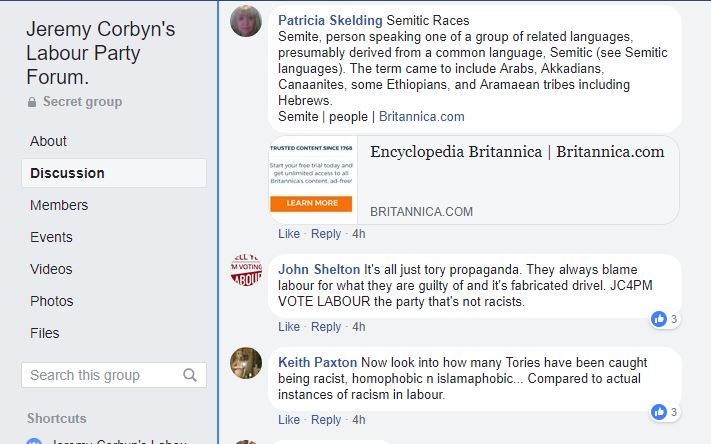
Task: Click the Encyclopedia Britannica link preview title
Action: click(517, 152)
